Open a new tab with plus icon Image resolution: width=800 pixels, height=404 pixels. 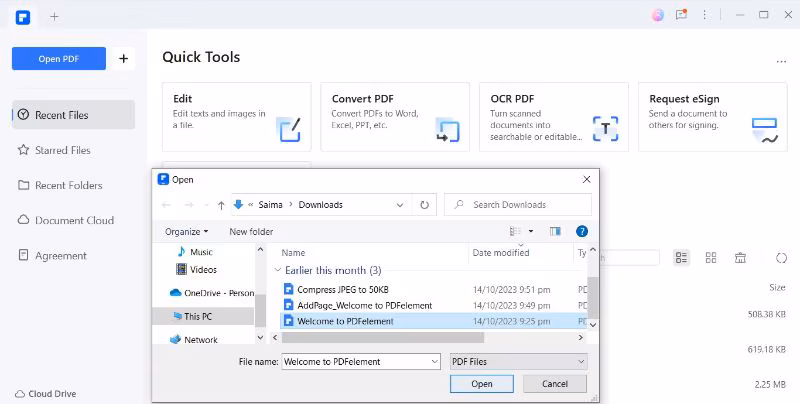click(x=54, y=17)
